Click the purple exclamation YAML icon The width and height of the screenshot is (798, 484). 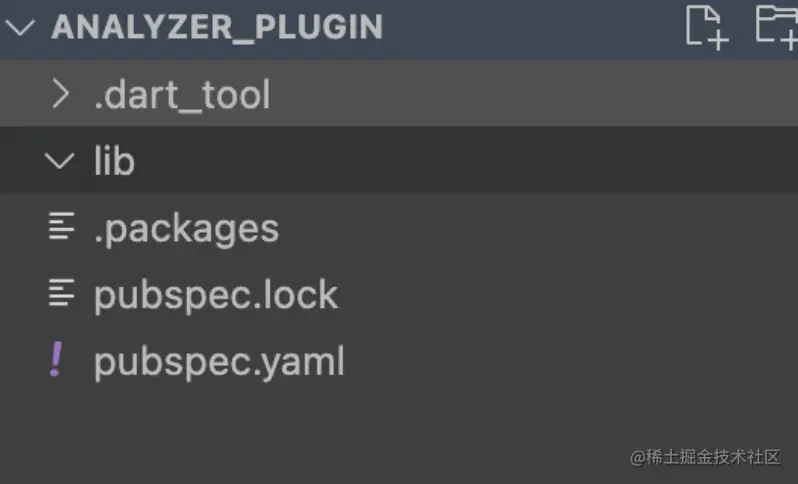(57, 361)
